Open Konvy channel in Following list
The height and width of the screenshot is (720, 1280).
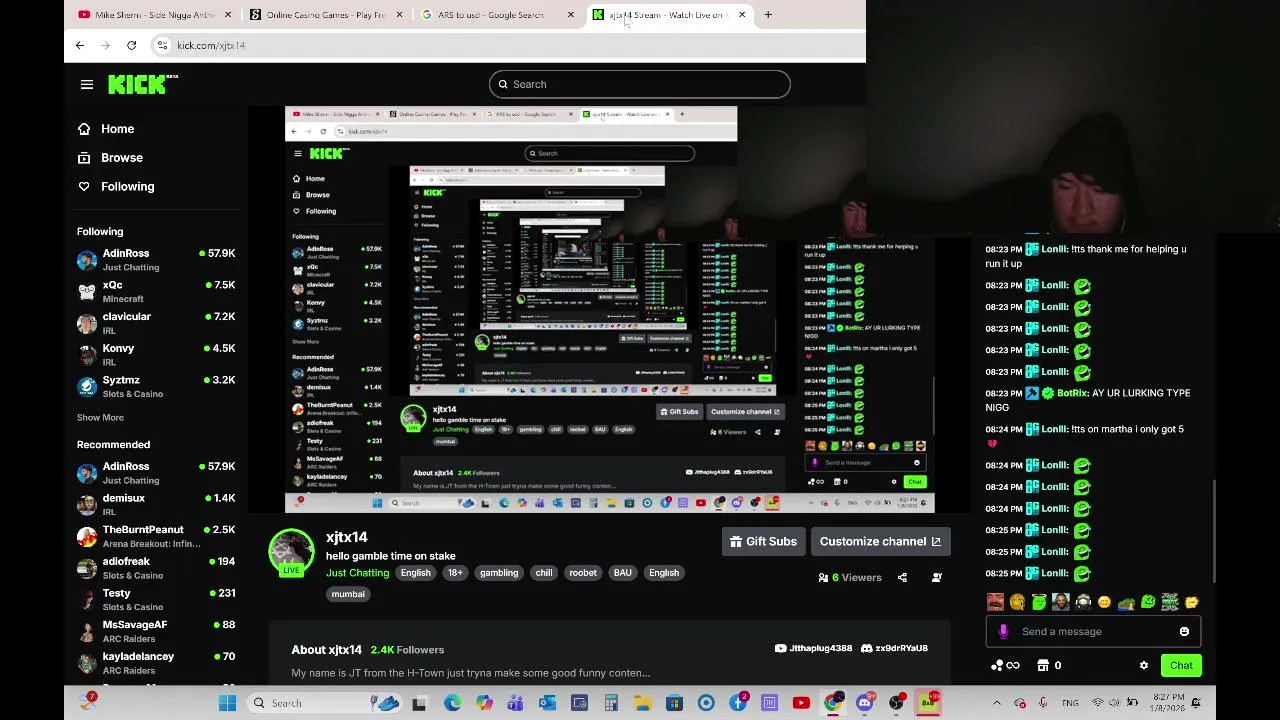(x=156, y=355)
